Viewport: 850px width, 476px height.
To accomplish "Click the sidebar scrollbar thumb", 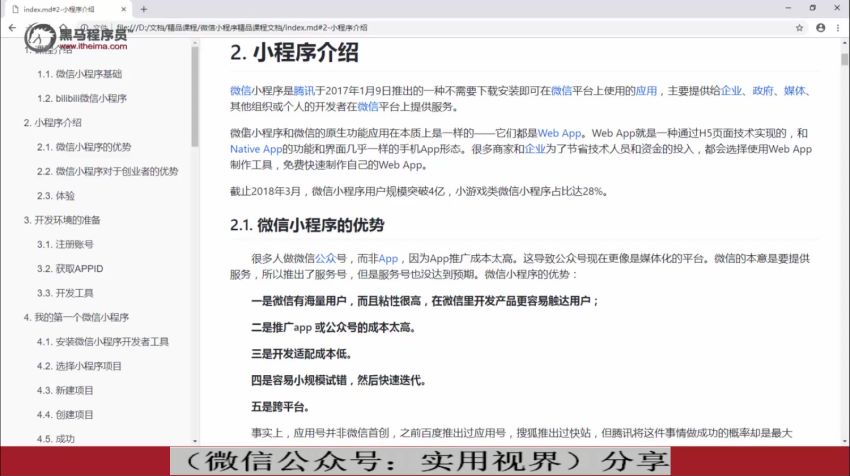I will tap(195, 97).
